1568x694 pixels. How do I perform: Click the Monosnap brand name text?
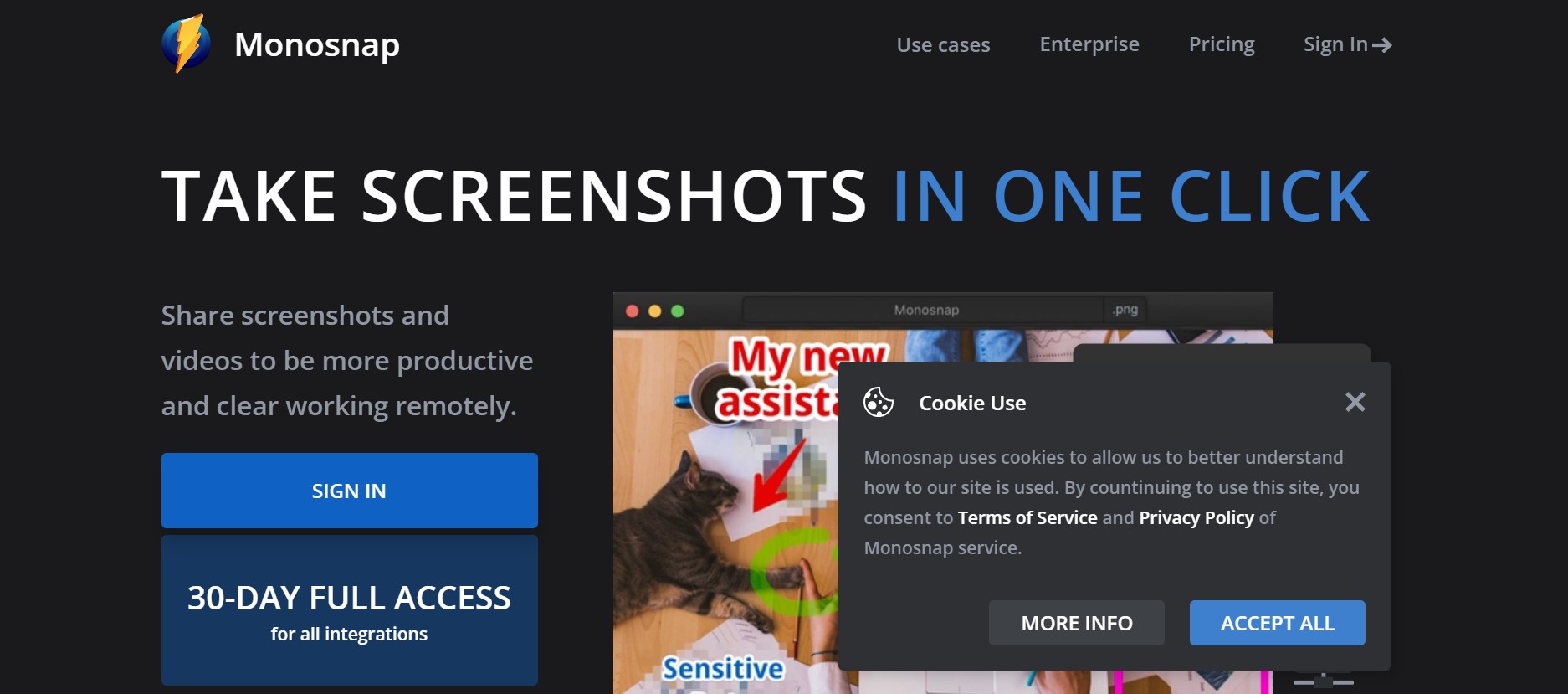(317, 44)
